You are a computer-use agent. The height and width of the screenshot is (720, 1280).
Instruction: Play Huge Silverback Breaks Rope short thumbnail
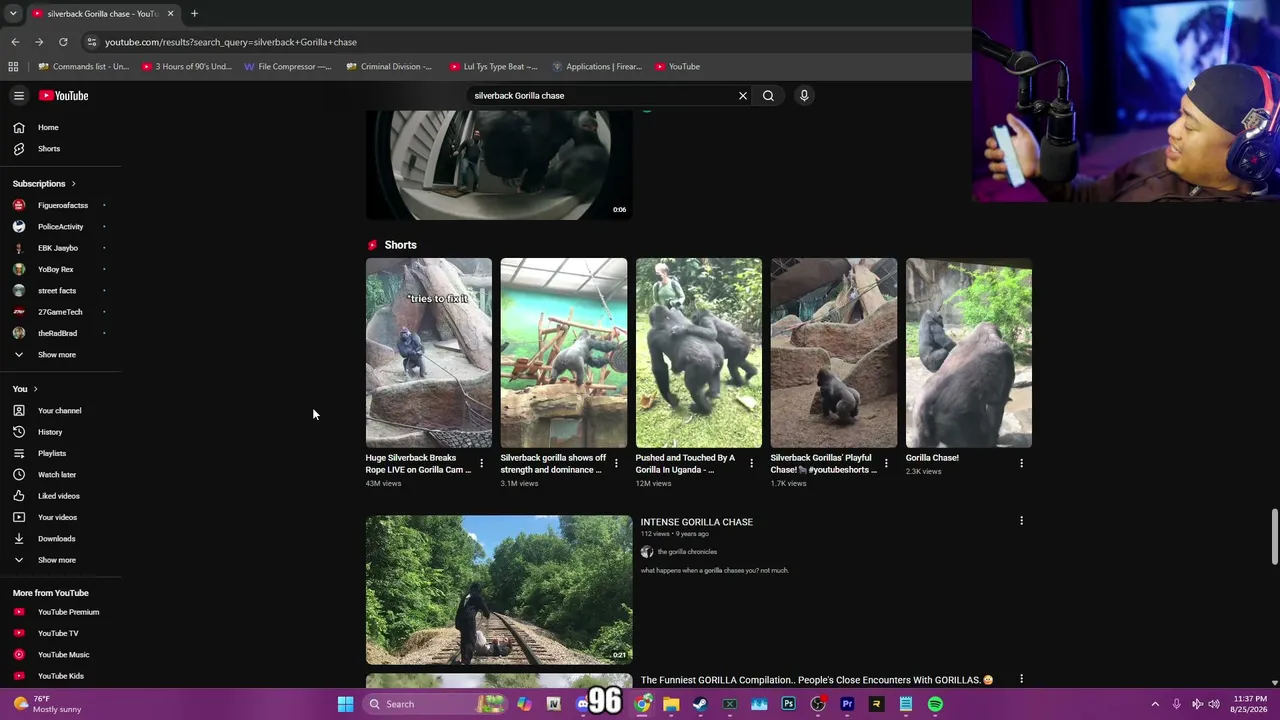[x=429, y=353]
